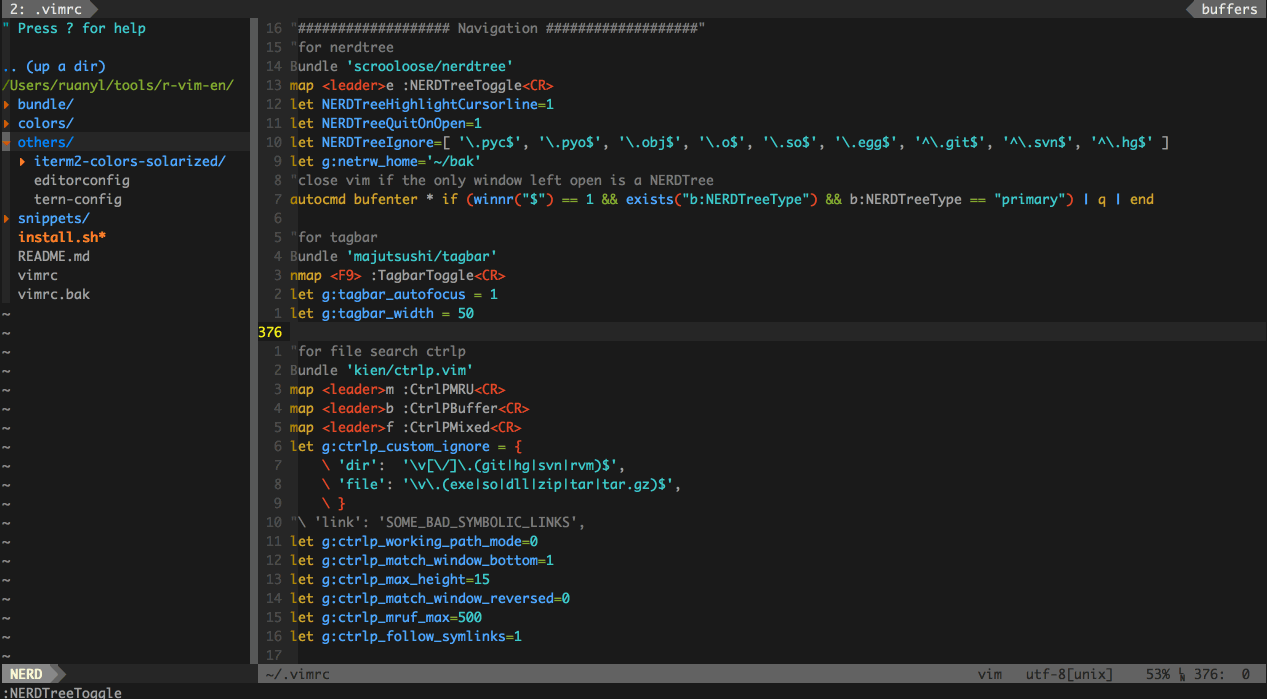Expand the snippets/ folder arrow
This screenshot has height=699, width=1267.
tap(6, 218)
